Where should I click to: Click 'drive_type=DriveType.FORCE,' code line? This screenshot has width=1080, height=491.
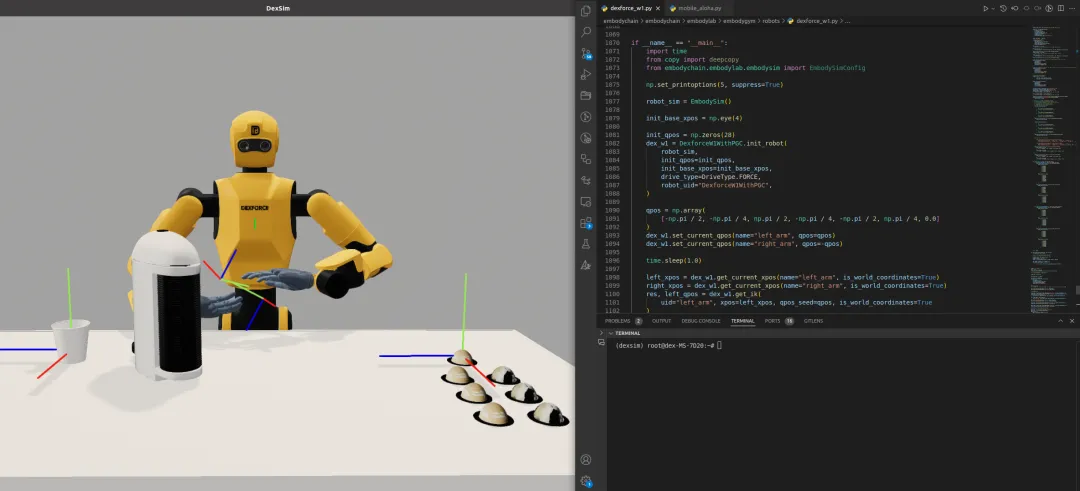click(x=712, y=177)
